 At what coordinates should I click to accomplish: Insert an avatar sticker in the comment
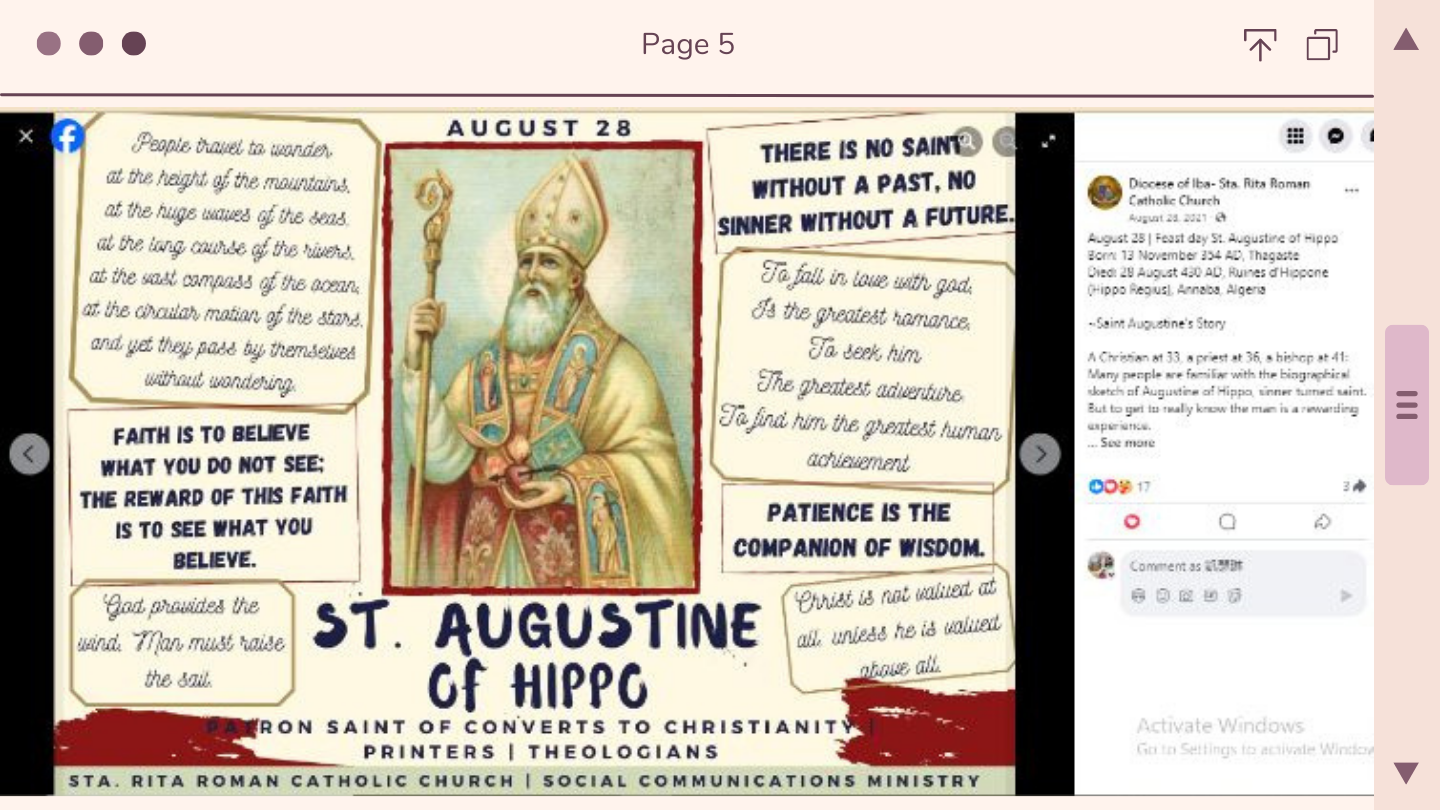1139,596
